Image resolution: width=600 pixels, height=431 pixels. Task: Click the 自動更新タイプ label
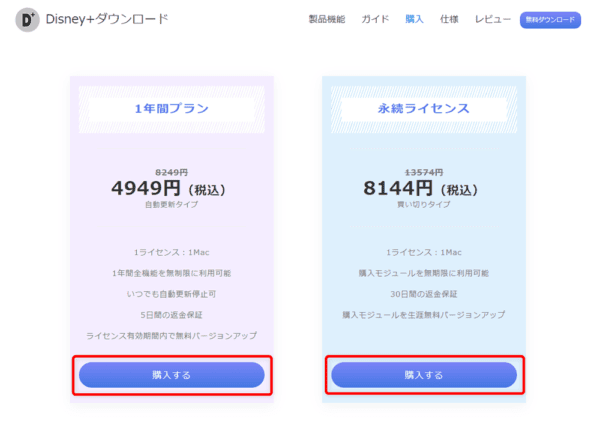pyautogui.click(x=171, y=204)
